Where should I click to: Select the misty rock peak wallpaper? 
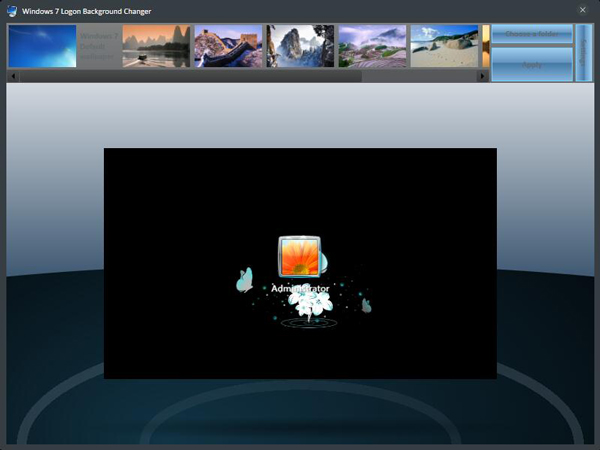click(300, 46)
